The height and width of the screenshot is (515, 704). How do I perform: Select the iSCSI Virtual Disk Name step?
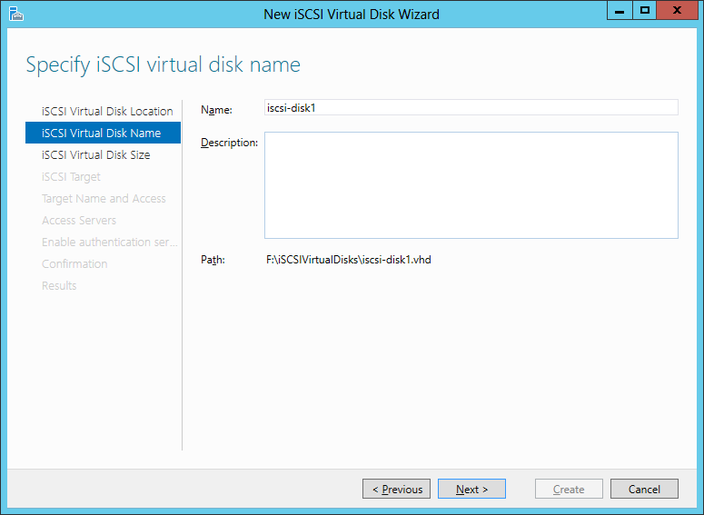click(101, 133)
